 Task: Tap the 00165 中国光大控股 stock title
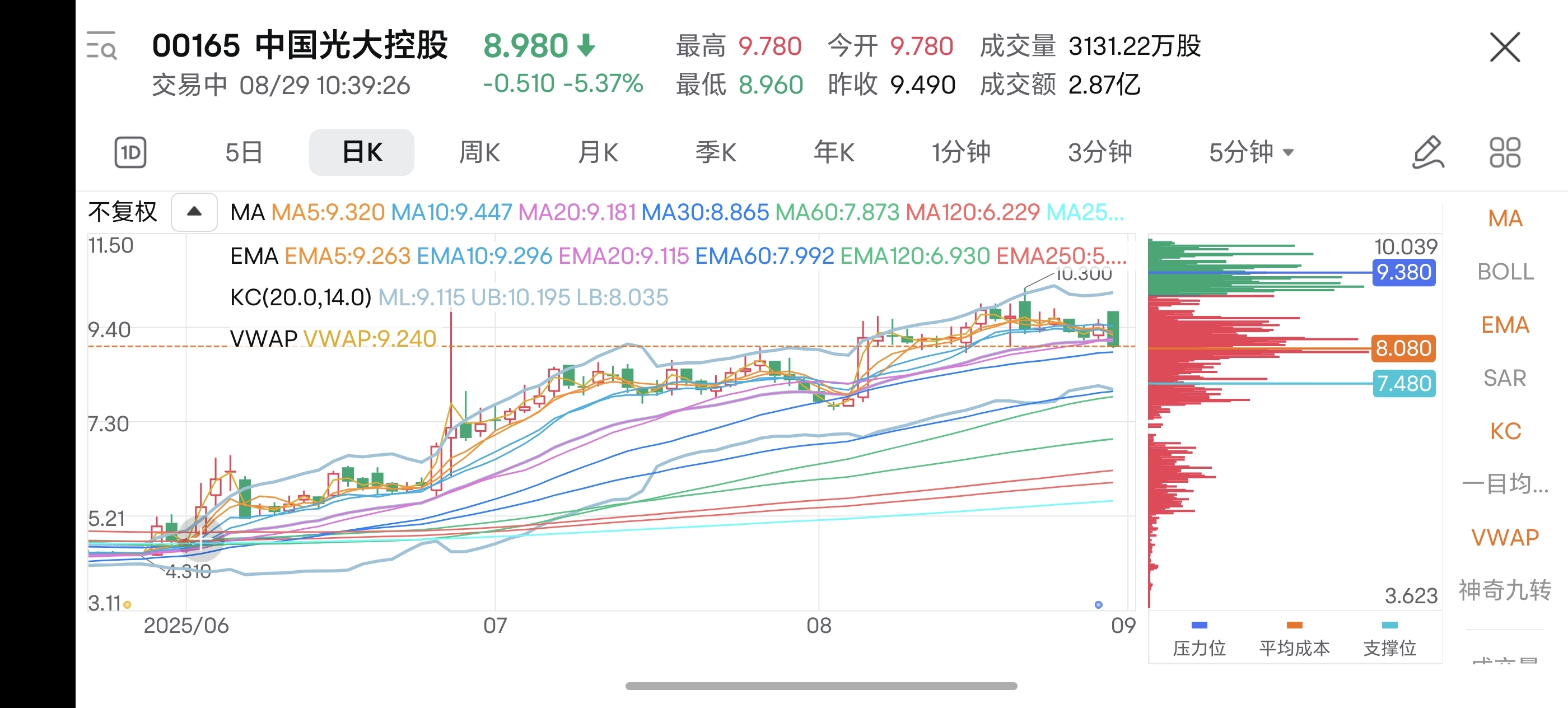tap(300, 46)
